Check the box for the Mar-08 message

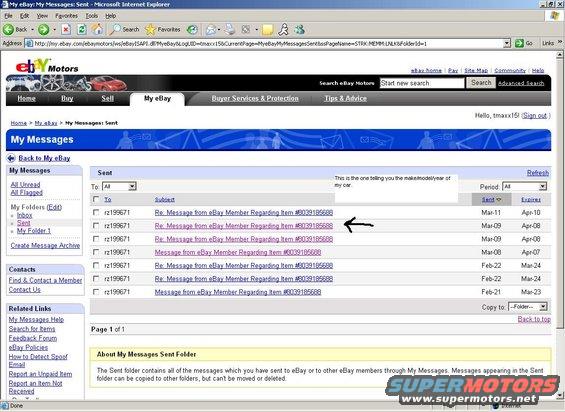96,252
